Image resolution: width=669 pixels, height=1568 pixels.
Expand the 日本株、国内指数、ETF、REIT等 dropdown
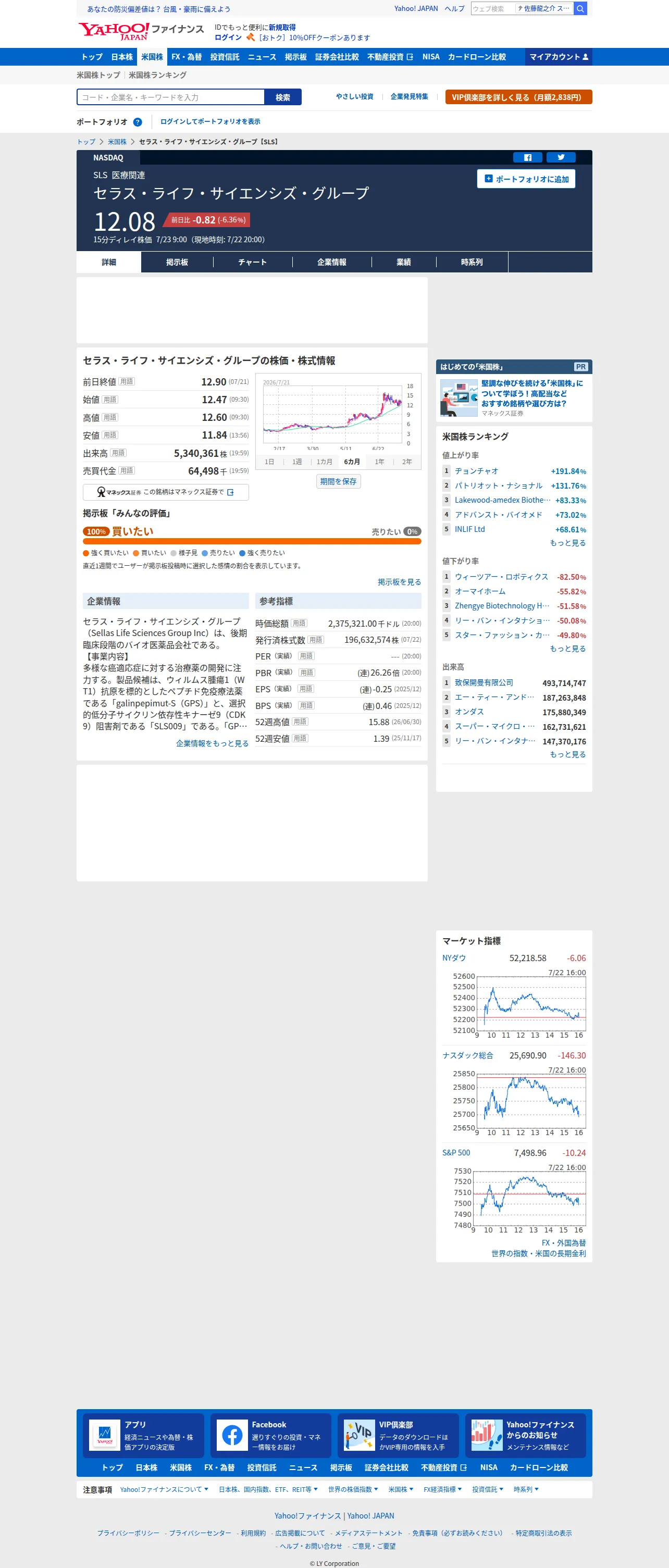click(x=268, y=1489)
